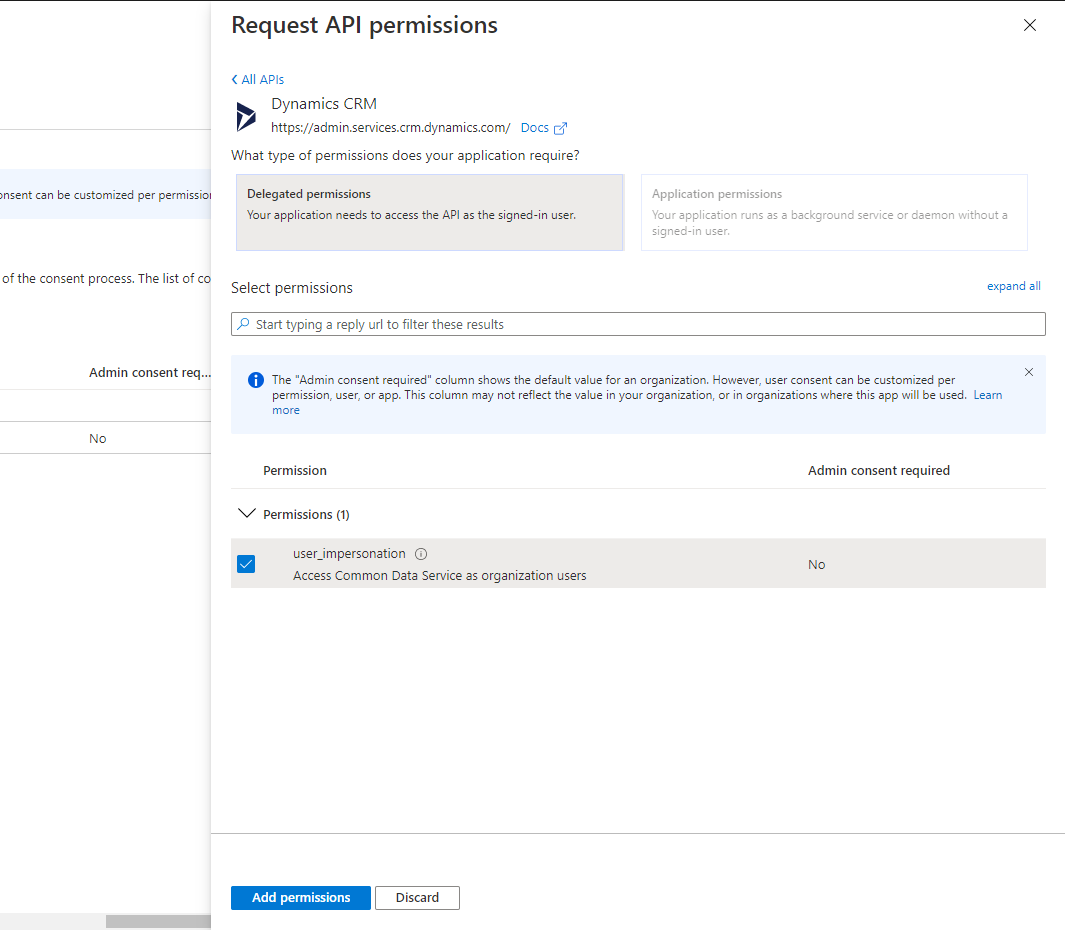The width and height of the screenshot is (1065, 930).
Task: Click the permissions filter search box
Action: coord(640,324)
